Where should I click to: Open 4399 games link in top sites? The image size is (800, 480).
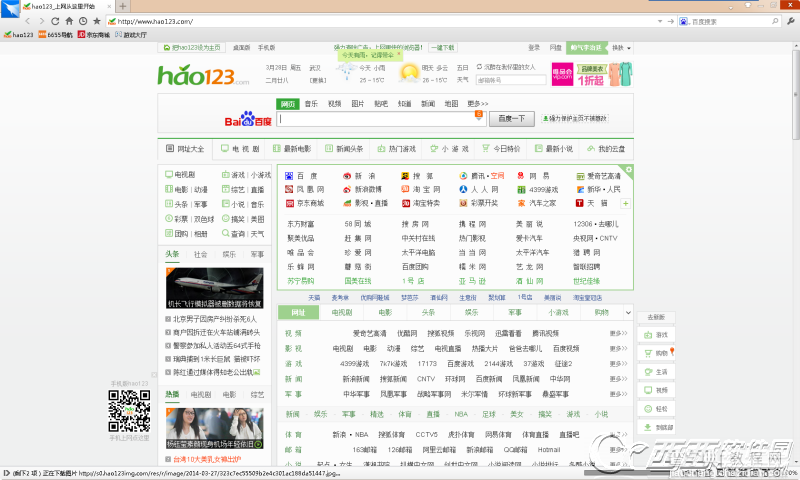(x=538, y=190)
